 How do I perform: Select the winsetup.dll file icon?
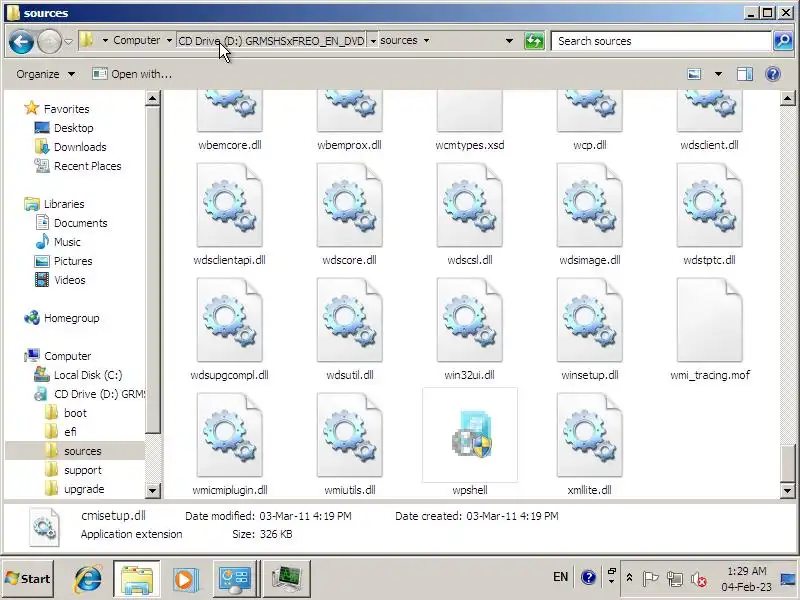click(589, 320)
